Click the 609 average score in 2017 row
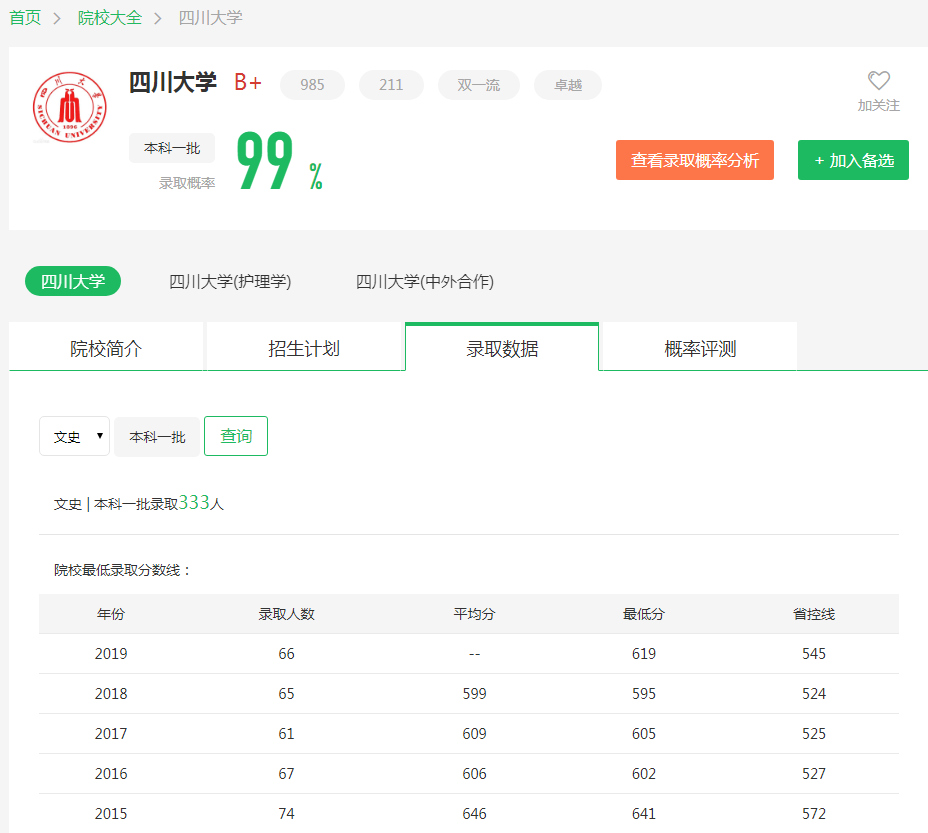Screen dimensions: 928x833 pyautogui.click(x=474, y=734)
